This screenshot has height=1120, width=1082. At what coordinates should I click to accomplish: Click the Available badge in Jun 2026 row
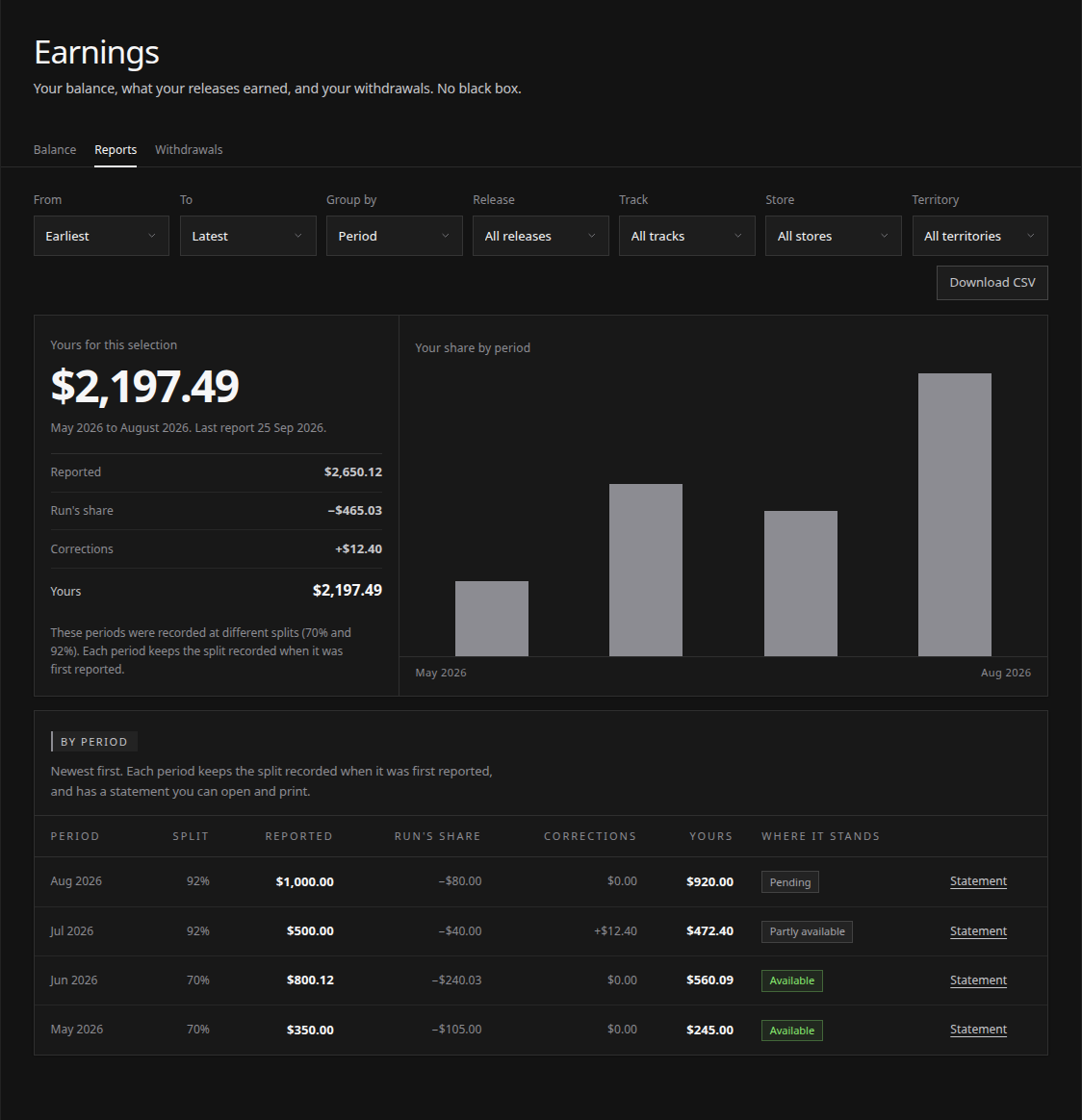point(792,980)
